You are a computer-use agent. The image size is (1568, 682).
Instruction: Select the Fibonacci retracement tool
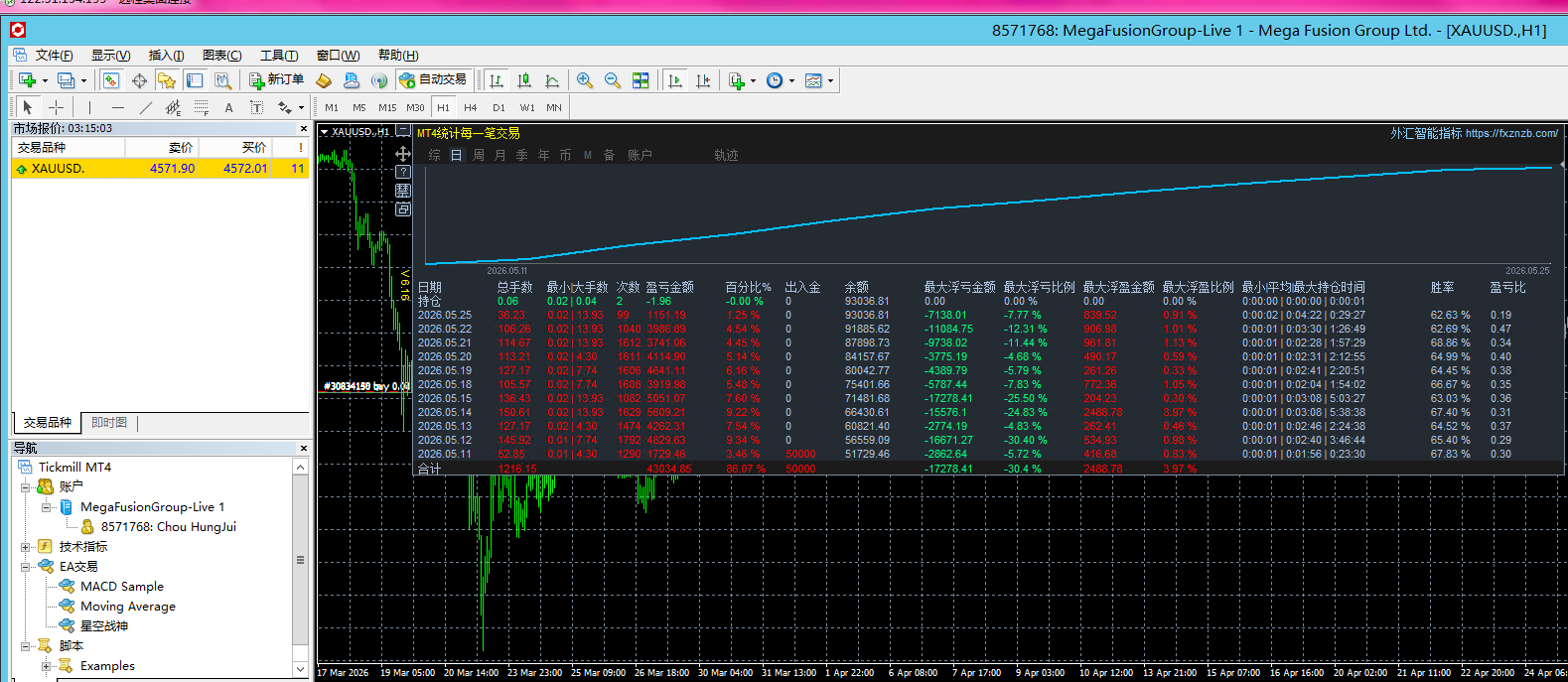pos(201,107)
